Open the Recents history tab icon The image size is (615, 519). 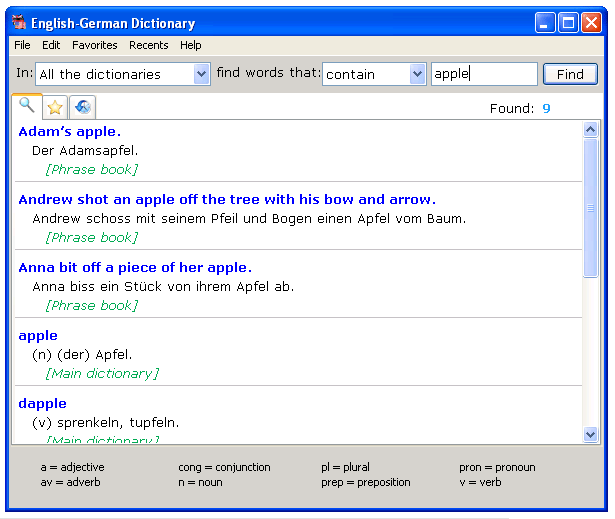(x=83, y=108)
